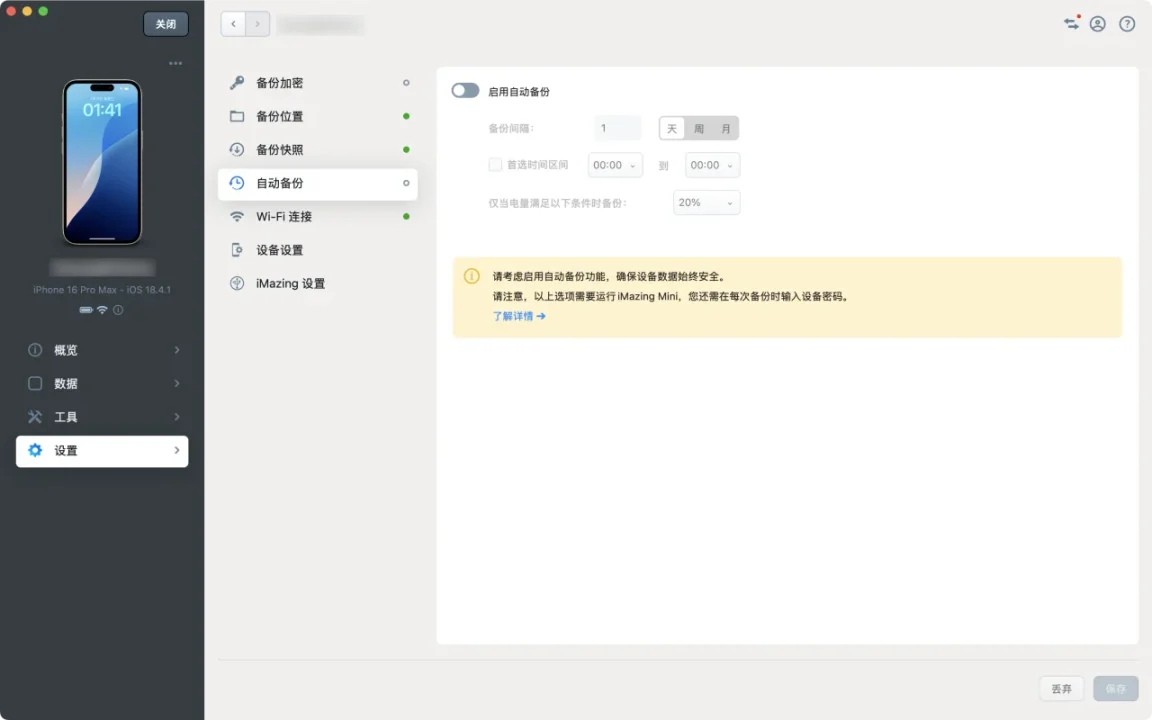1152x720 pixels.
Task: Click the tools icon beside 工具
Action: [x=35, y=417]
